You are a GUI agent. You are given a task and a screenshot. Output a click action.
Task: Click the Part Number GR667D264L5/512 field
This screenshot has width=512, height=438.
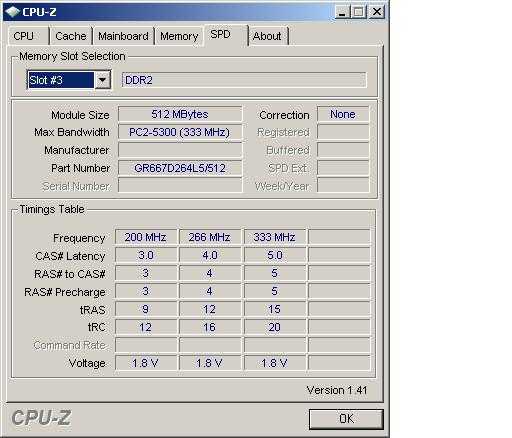coord(180,168)
